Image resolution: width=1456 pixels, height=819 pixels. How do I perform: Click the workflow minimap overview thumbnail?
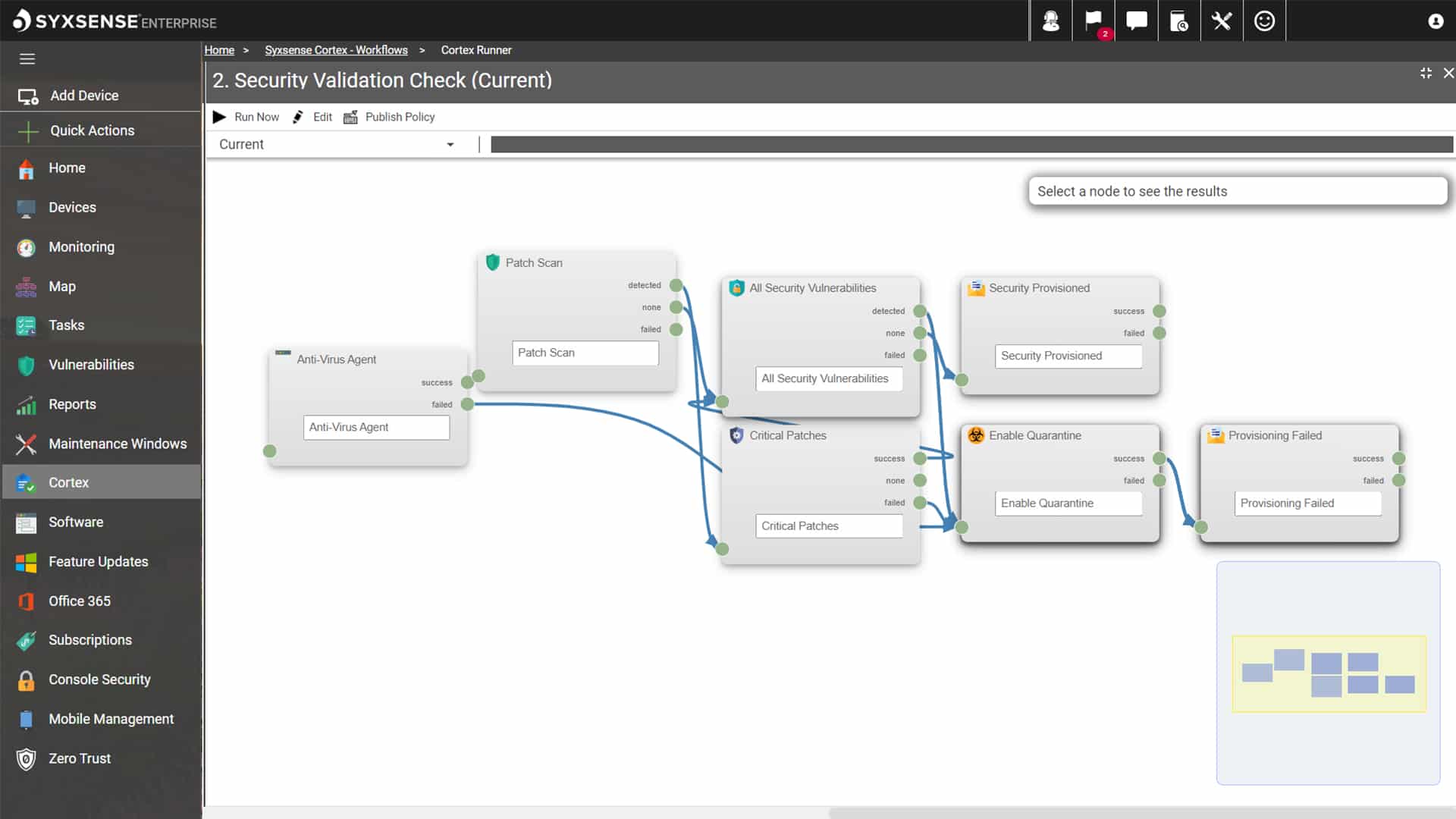pos(1329,673)
